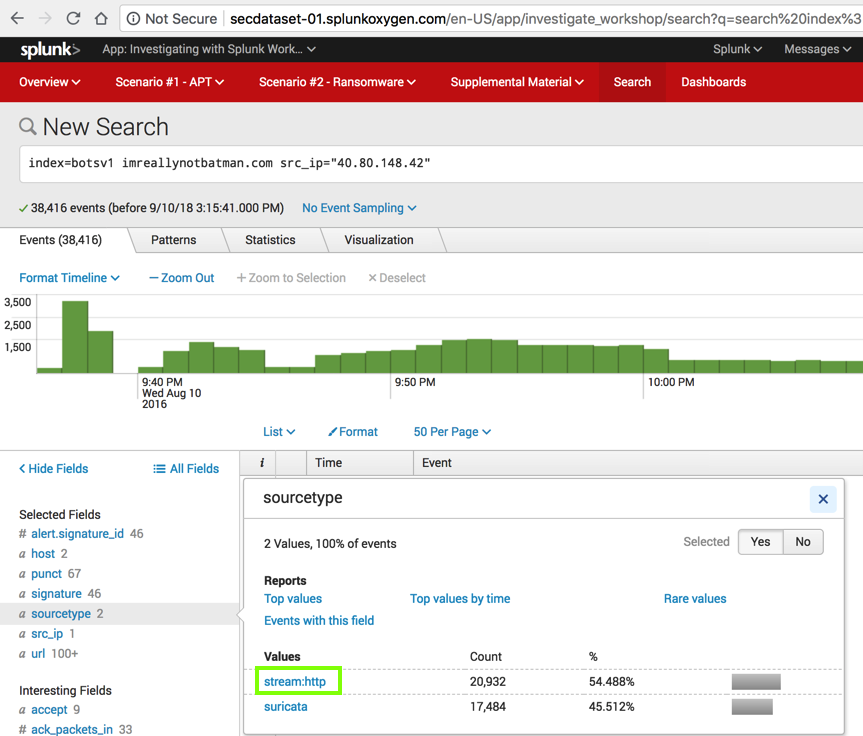Set Selected to No
Screen dimensions: 863x736
pyautogui.click(x=803, y=542)
